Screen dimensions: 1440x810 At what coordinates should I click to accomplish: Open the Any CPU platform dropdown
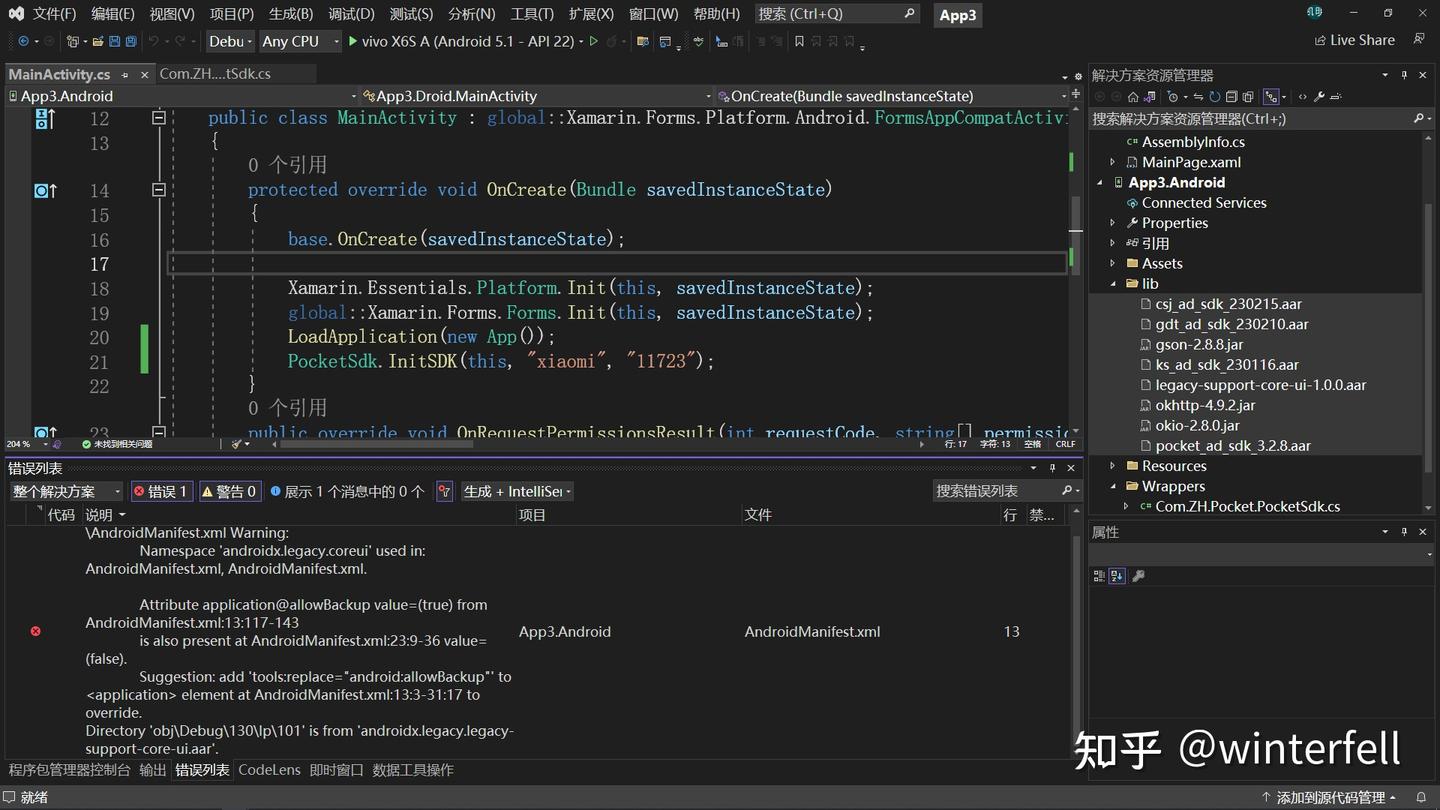point(298,41)
